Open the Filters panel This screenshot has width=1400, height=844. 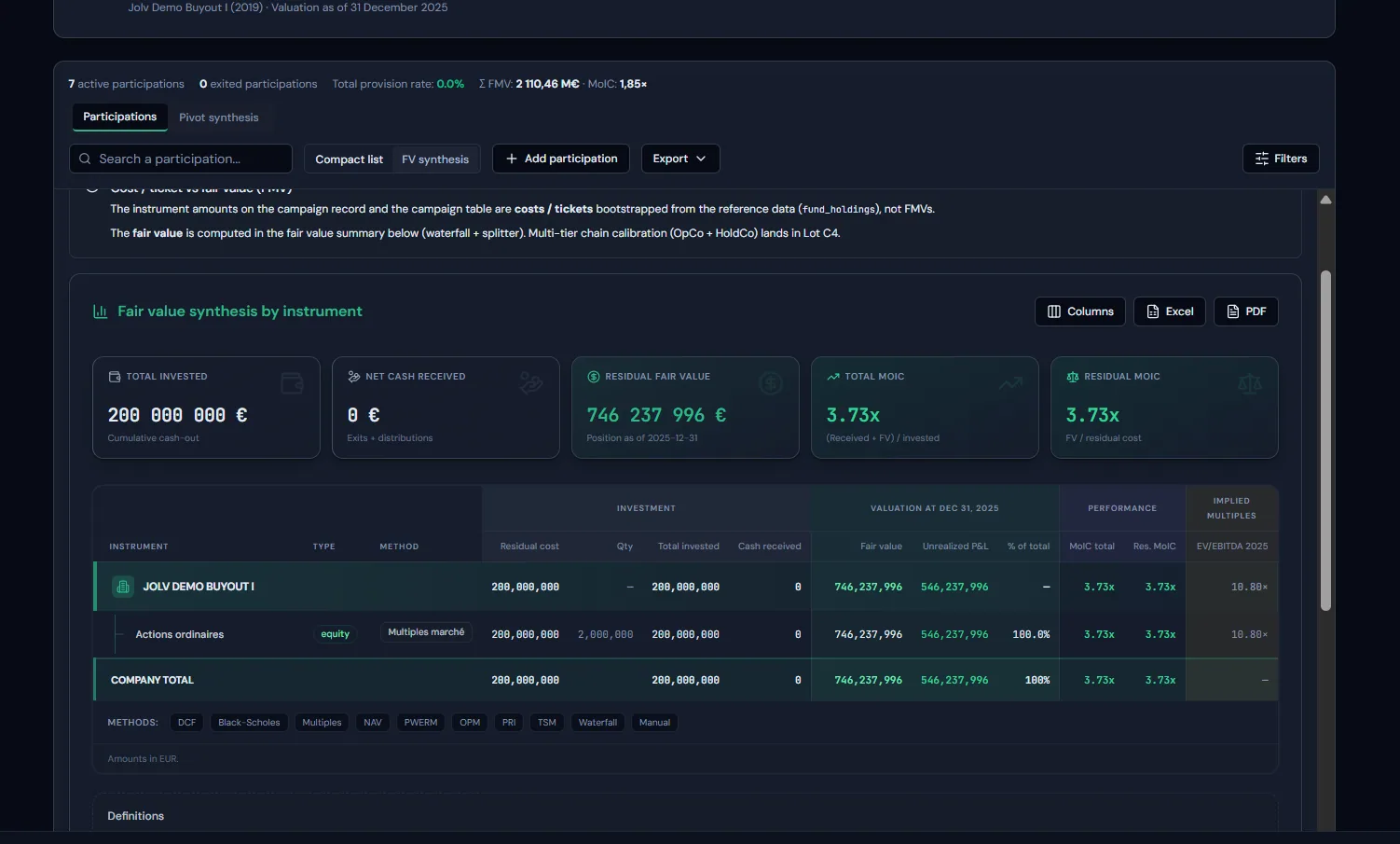coord(1281,159)
